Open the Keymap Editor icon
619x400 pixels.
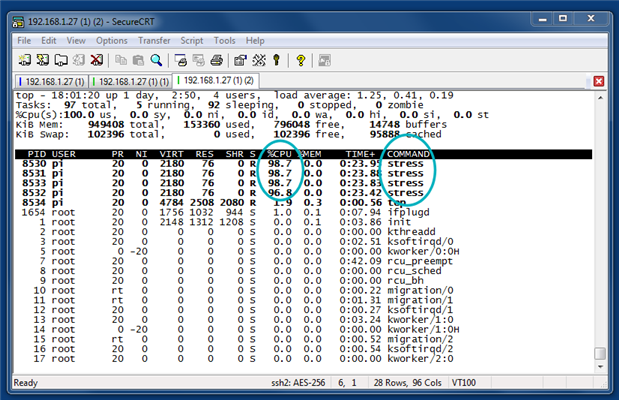259,60
